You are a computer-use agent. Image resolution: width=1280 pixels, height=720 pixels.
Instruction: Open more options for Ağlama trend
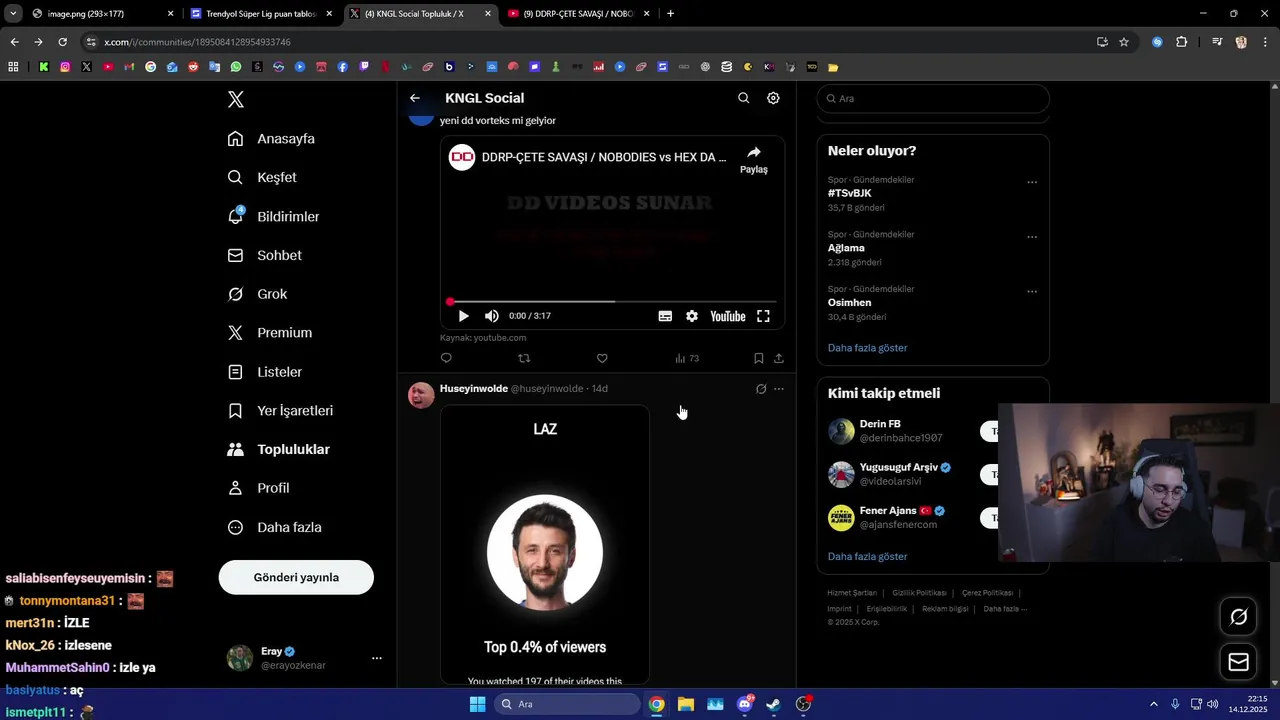(1032, 238)
